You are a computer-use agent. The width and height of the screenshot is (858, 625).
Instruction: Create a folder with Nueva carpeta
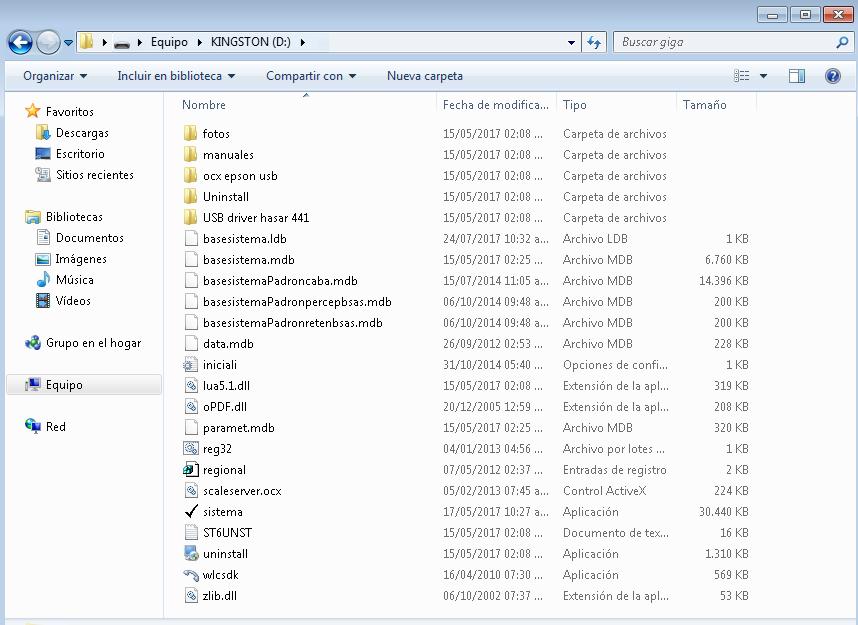click(425, 76)
